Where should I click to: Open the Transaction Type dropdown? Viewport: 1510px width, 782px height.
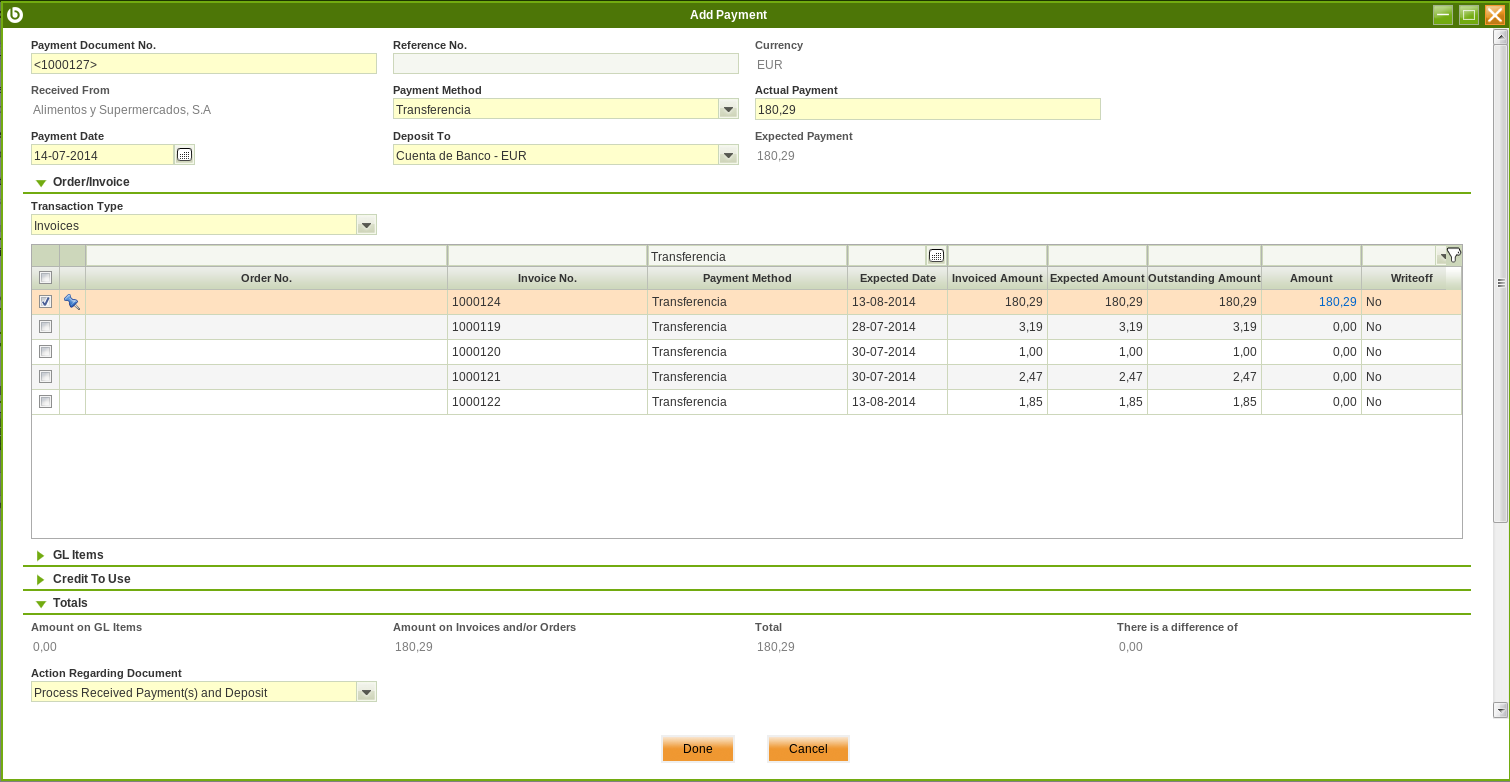366,225
